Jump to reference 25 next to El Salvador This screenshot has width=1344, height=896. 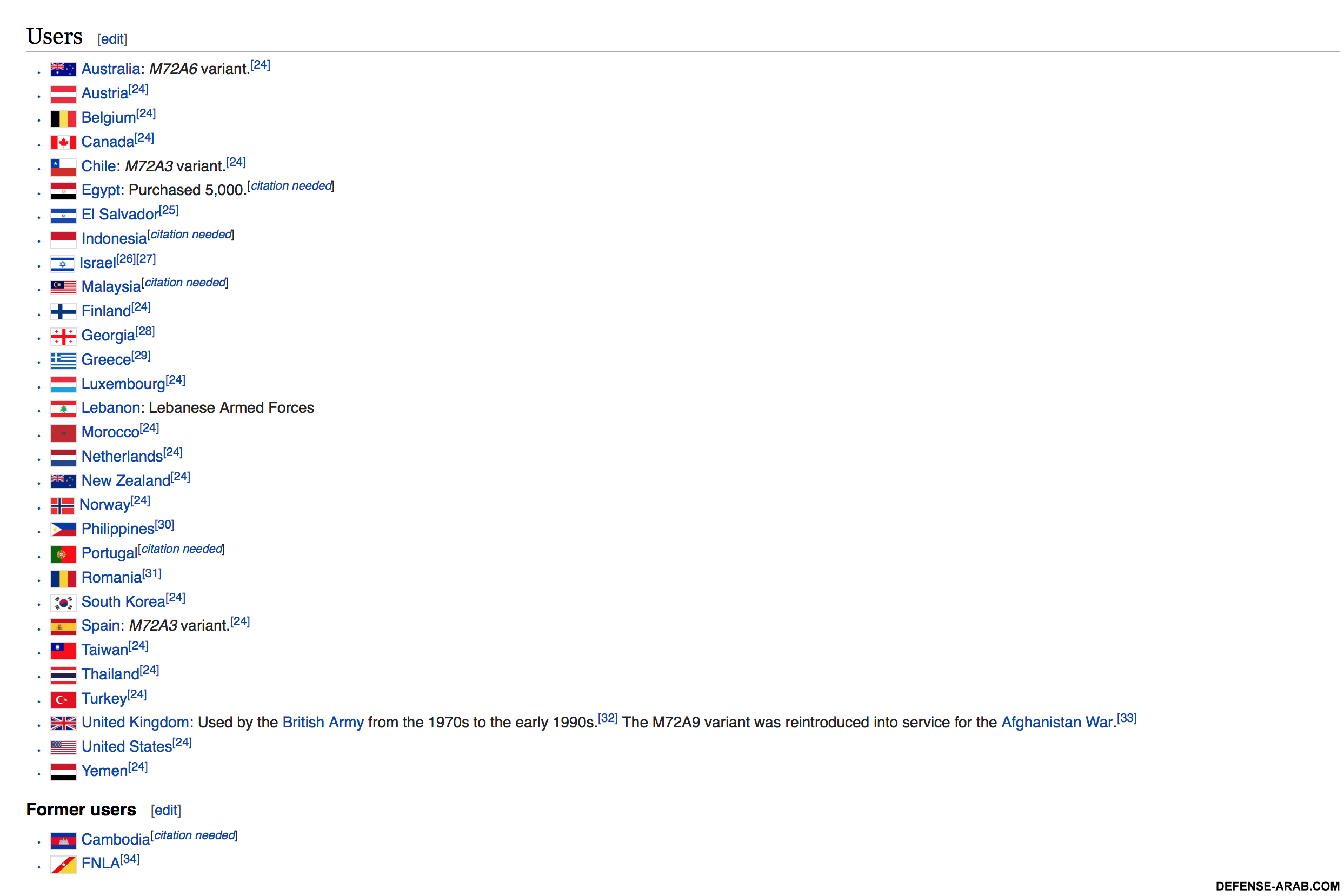(x=169, y=210)
